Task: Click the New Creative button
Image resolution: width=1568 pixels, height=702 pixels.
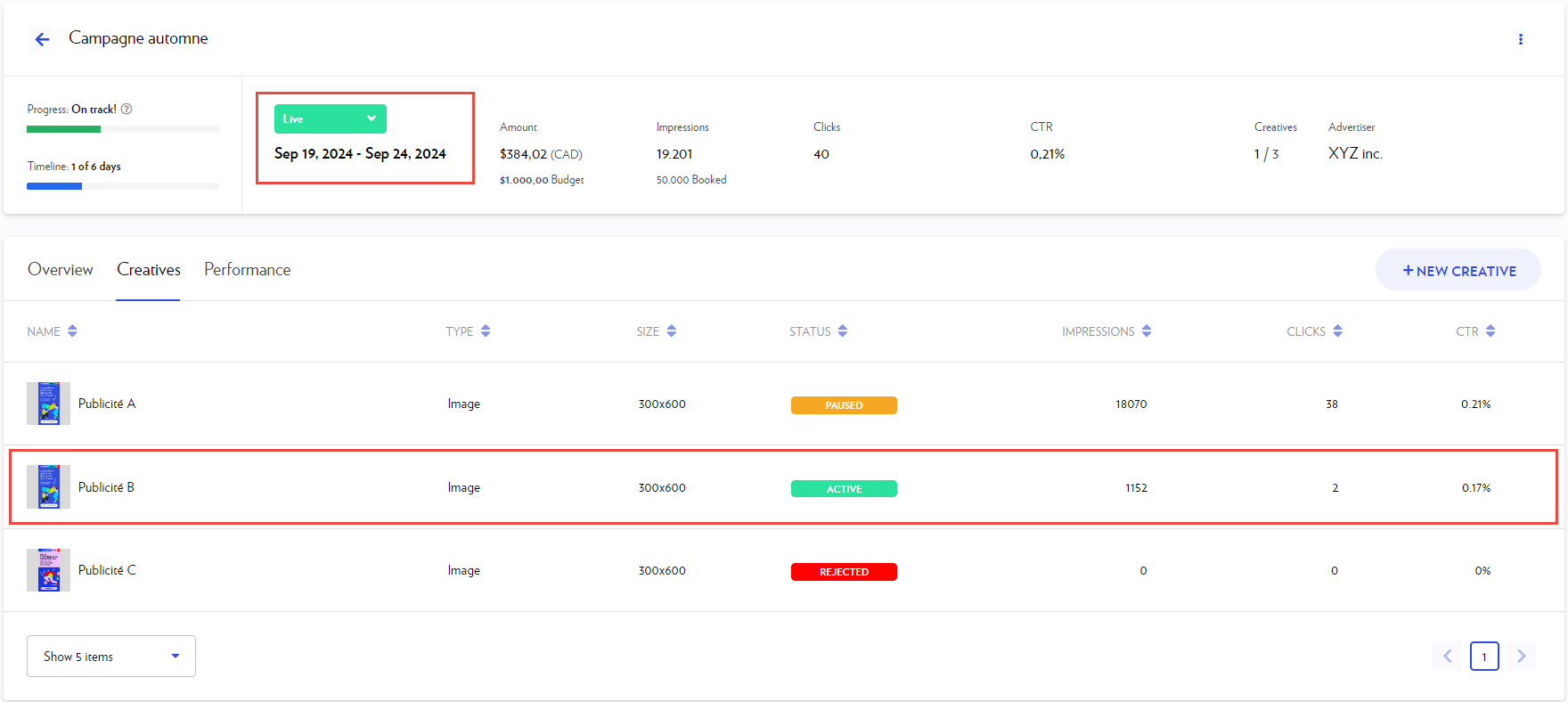Action: point(1458,271)
